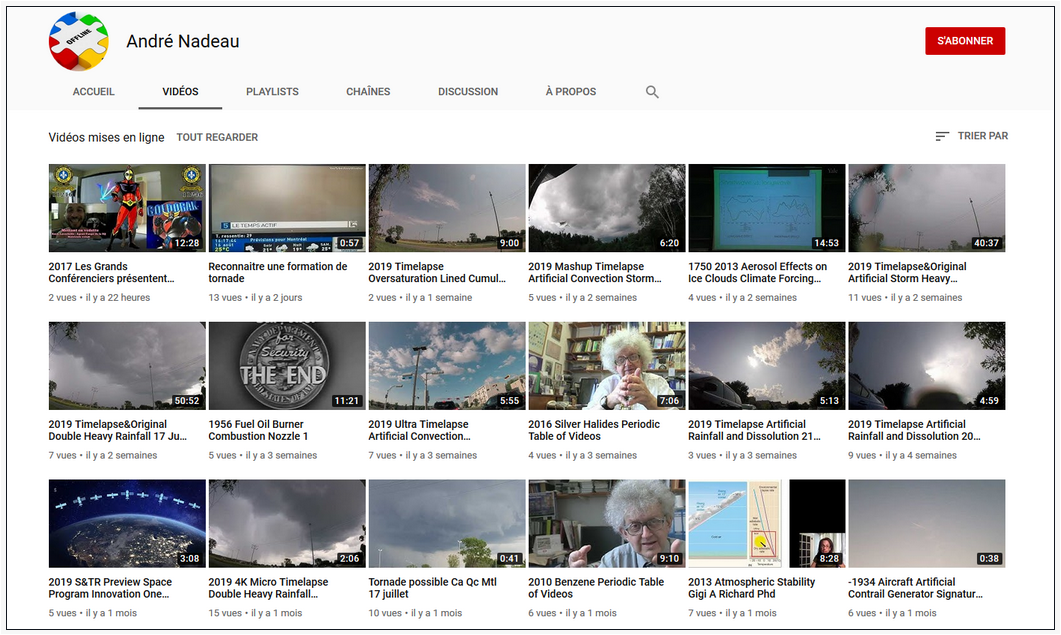Click title 'Reconnaitre une formation de tornade'
The image size is (1061, 635).
(x=278, y=272)
